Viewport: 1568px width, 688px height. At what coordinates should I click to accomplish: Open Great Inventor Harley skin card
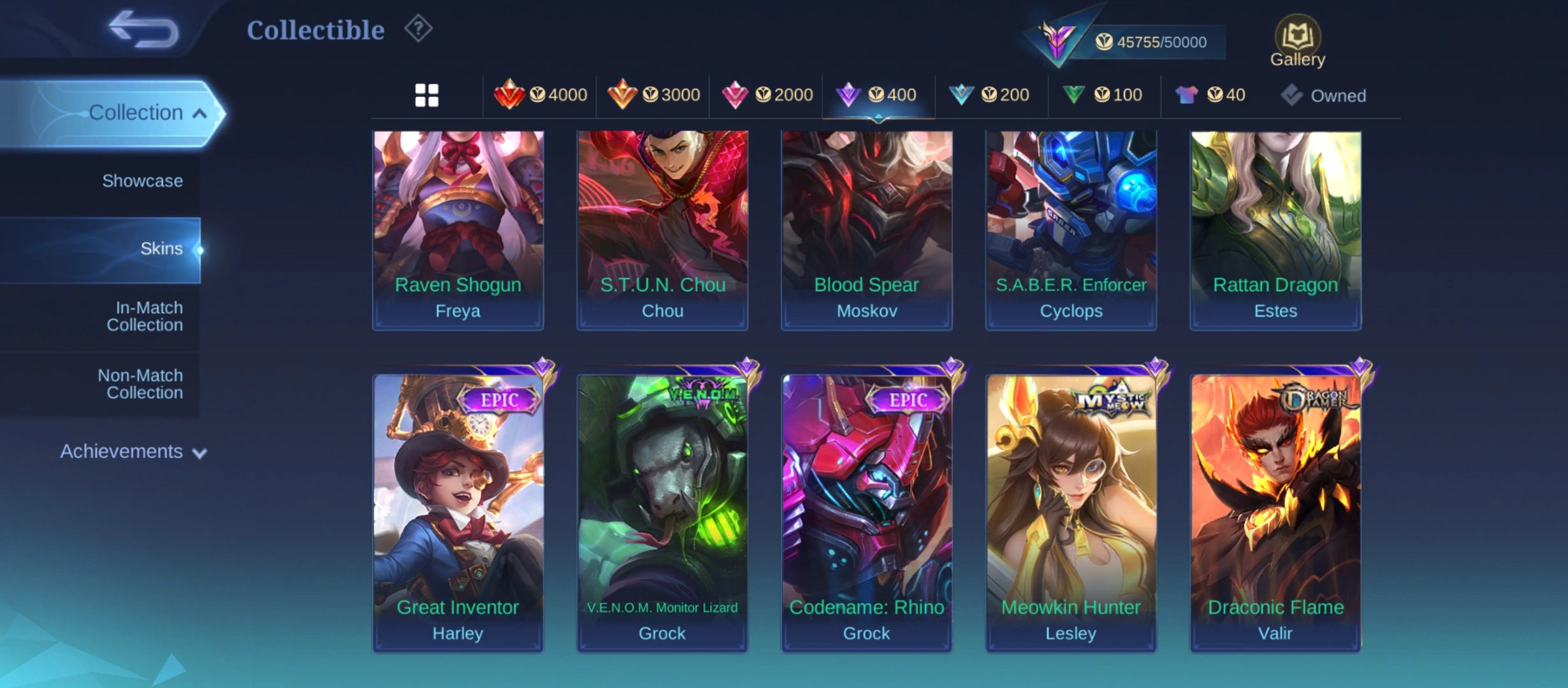[x=458, y=513]
